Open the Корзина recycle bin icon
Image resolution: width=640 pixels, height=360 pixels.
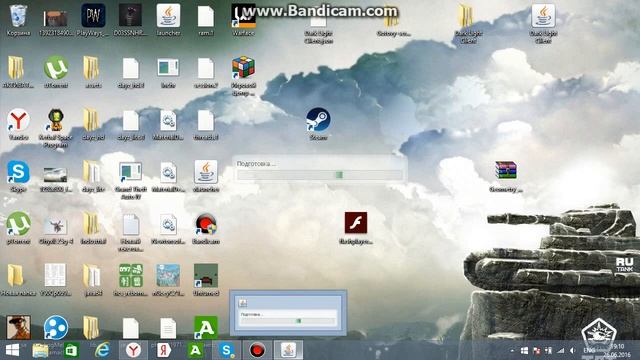click(x=18, y=16)
